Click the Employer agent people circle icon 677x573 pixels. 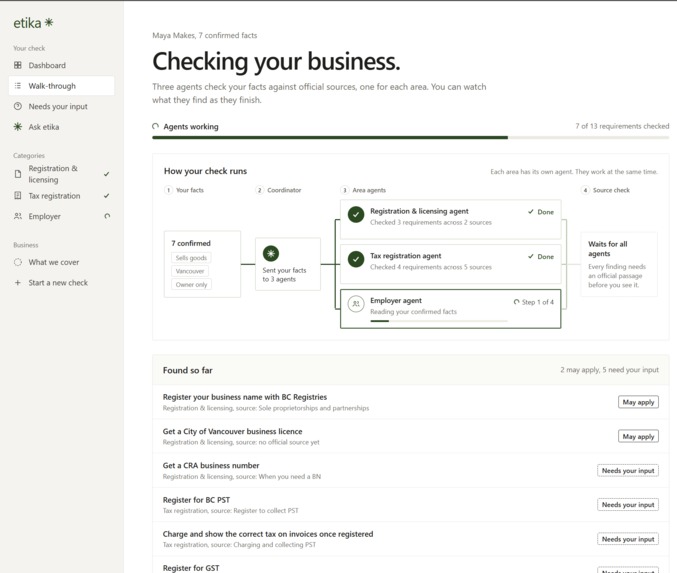[x=356, y=304]
